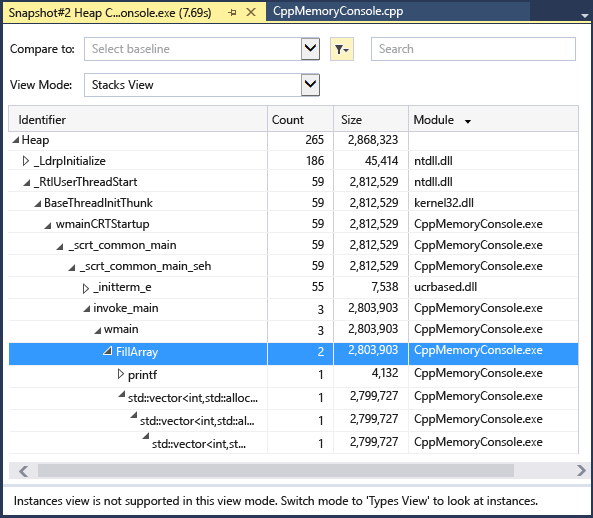Sort by the Size column header
Image resolution: width=593 pixels, height=518 pixels.
[x=371, y=119]
